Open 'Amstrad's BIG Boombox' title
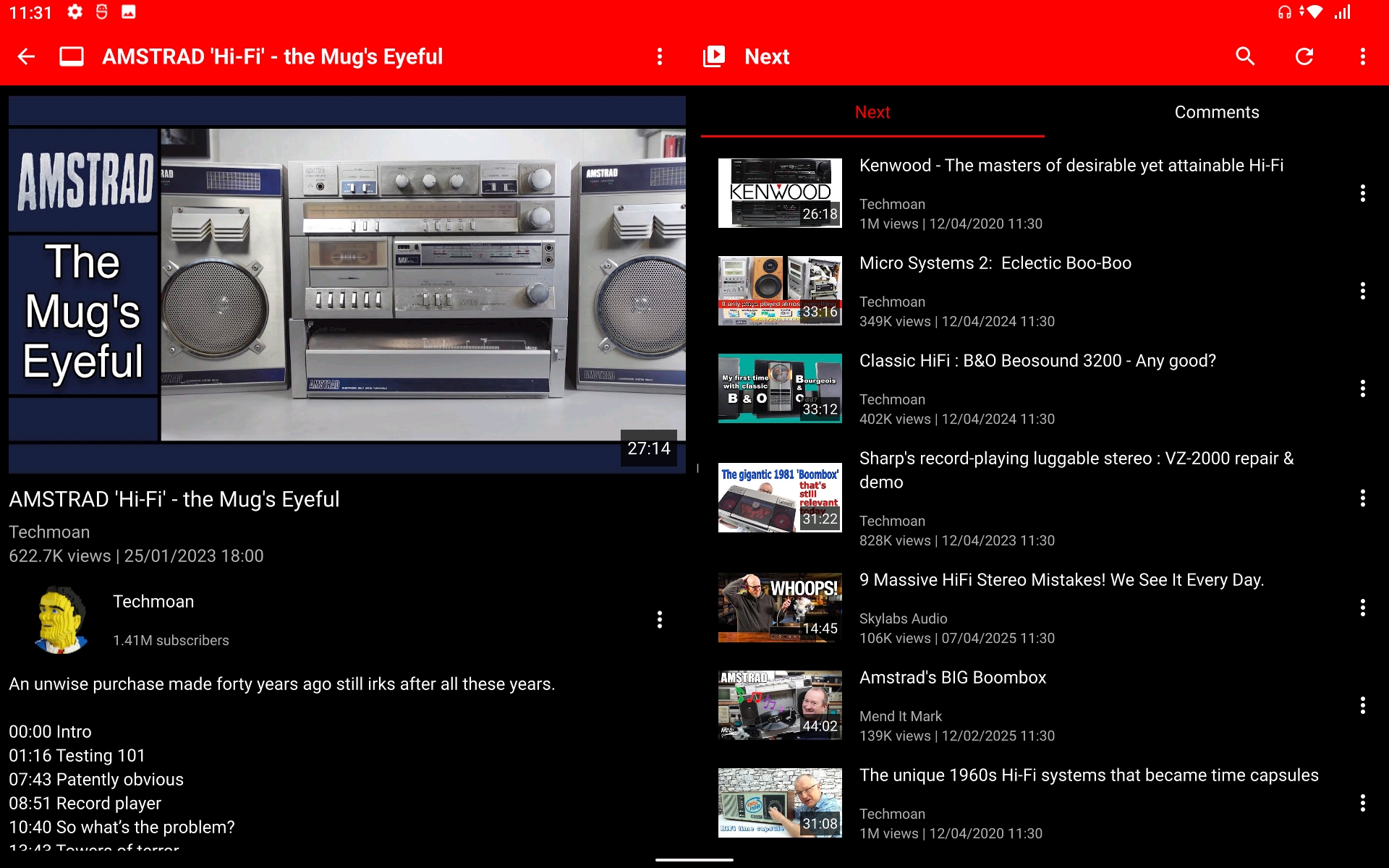1389x868 pixels. pos(953,678)
